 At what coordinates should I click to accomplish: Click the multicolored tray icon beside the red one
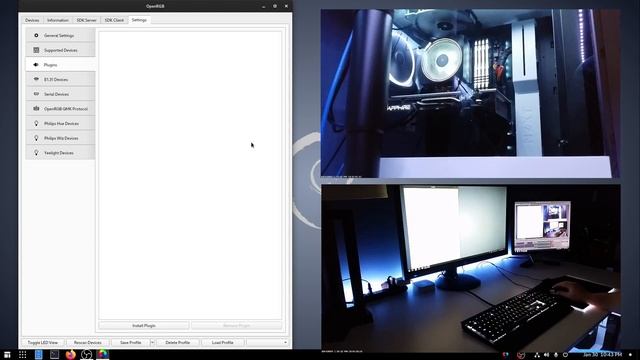(x=506, y=355)
